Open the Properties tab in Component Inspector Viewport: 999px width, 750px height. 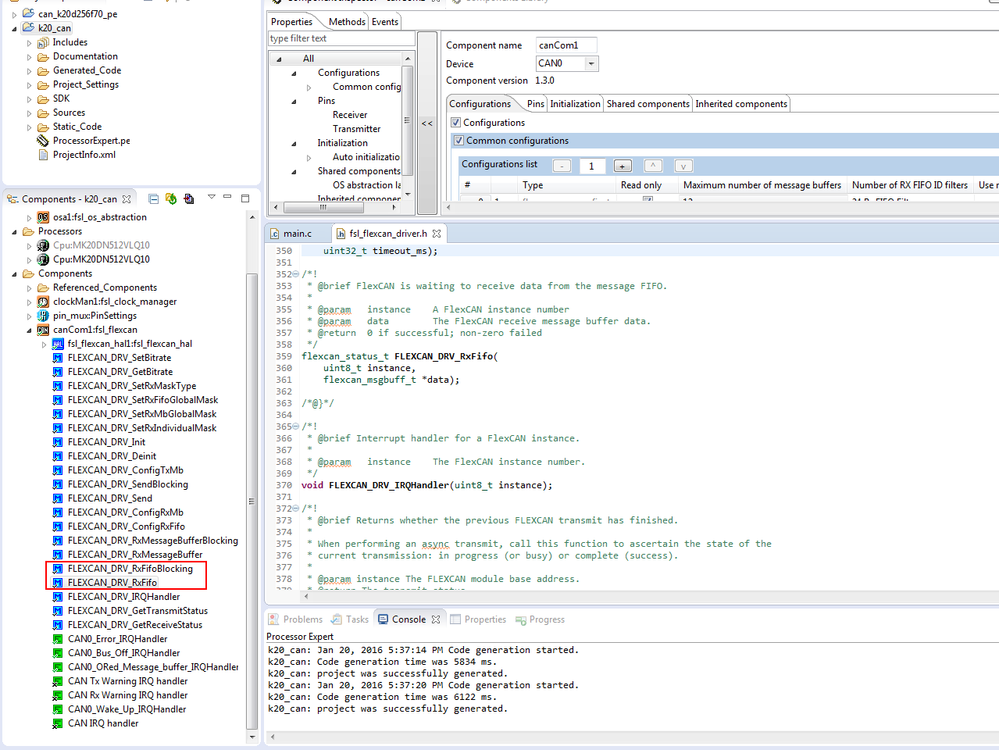(292, 22)
